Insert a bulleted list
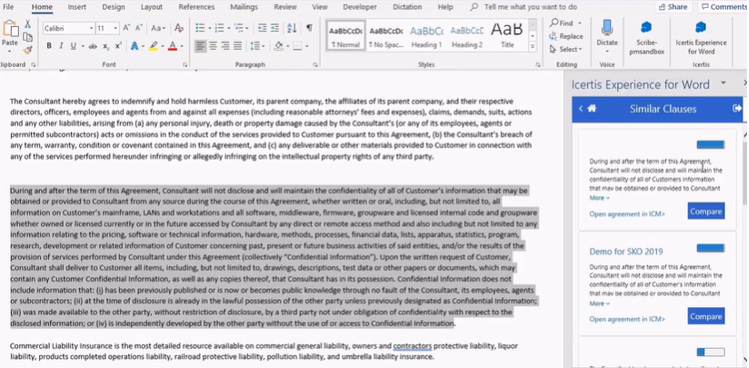Viewport: 749px width, 368px height. point(200,28)
